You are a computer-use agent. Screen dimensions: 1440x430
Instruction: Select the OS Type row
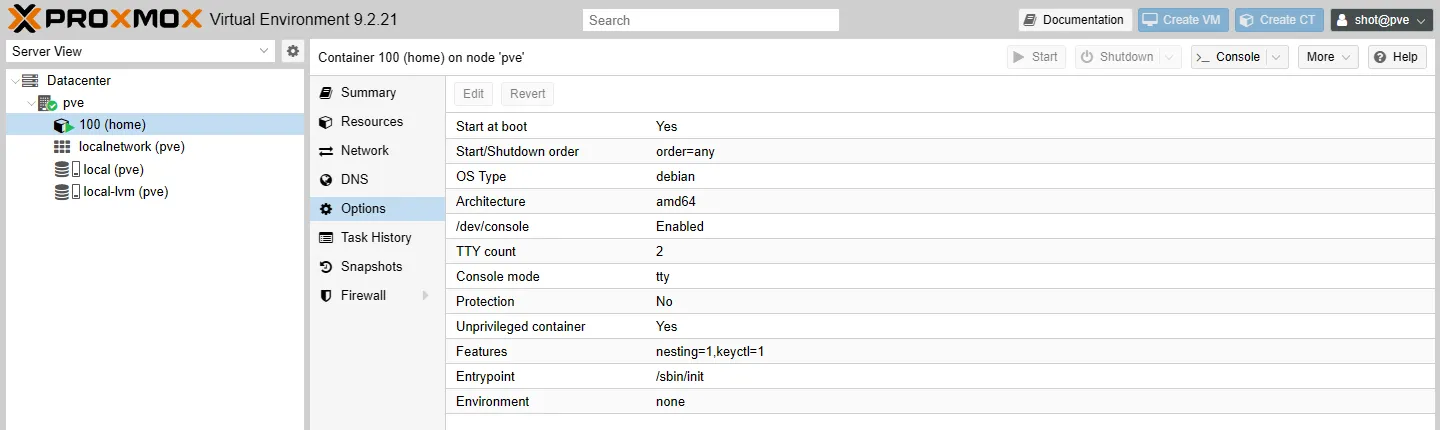pyautogui.click(x=940, y=177)
